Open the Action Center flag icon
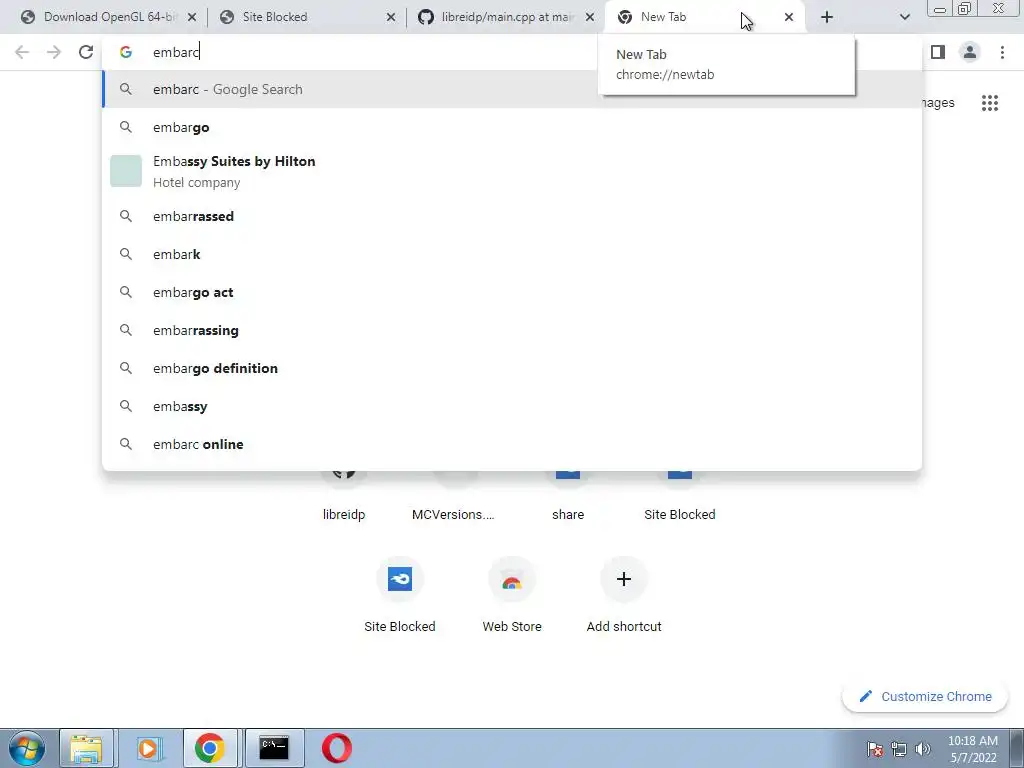1024x768 pixels. [x=875, y=749]
